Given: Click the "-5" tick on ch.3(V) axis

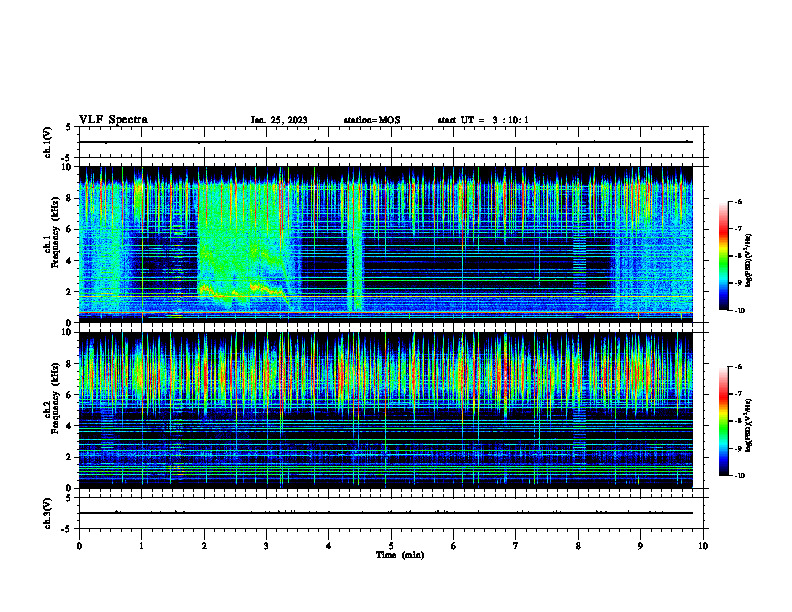Looking at the screenshot, I should pos(67,529).
